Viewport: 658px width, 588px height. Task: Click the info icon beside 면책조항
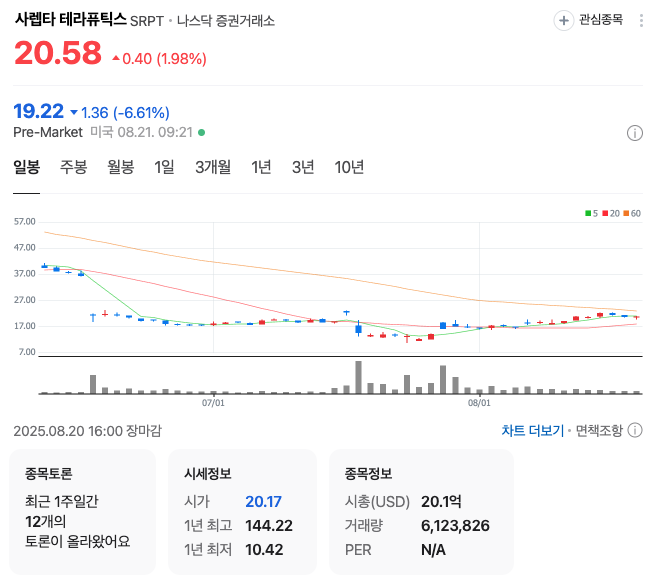tap(634, 430)
